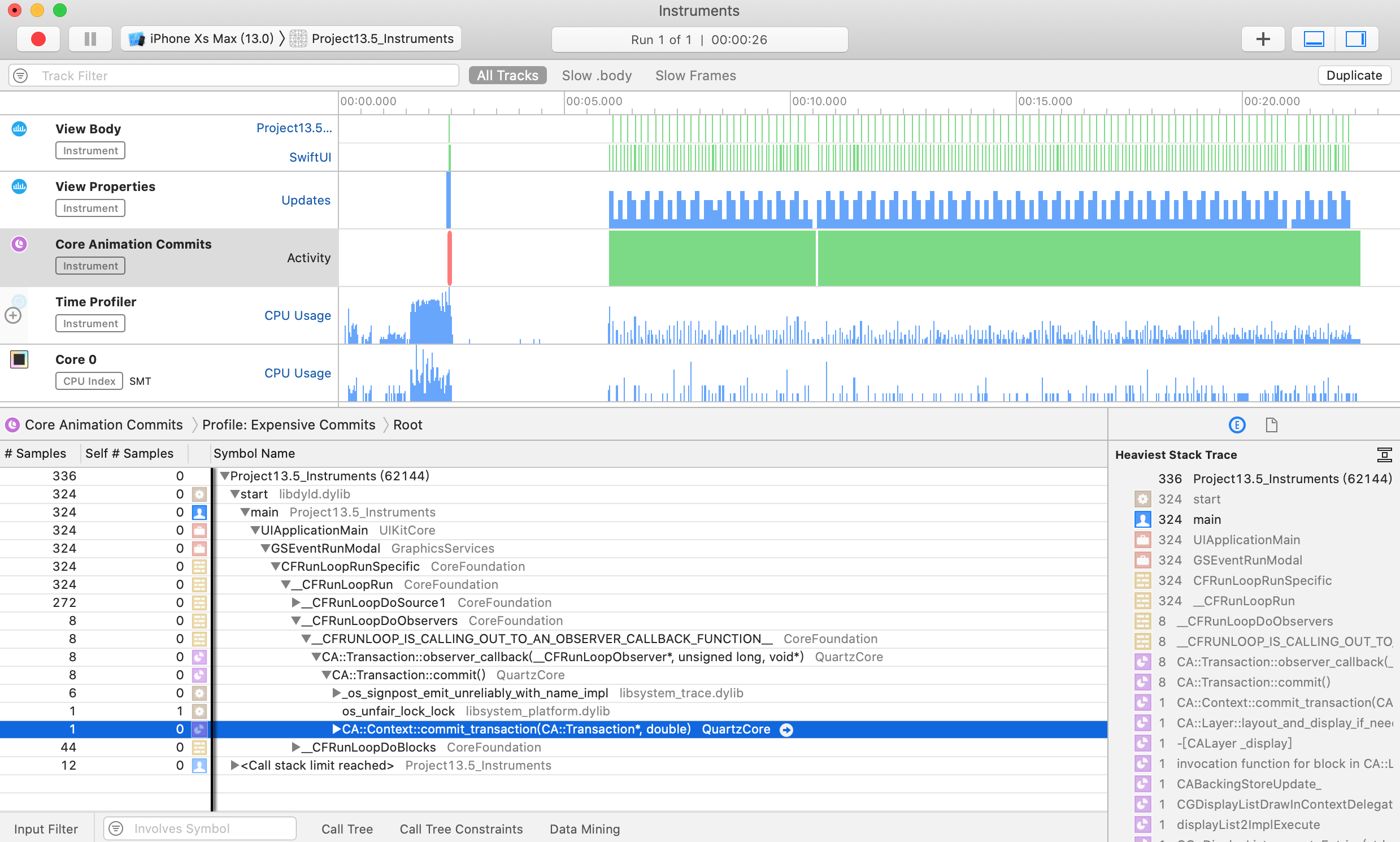Screen dimensions: 1400x842
Task: Click the Track Filter field
Action: pos(234,76)
